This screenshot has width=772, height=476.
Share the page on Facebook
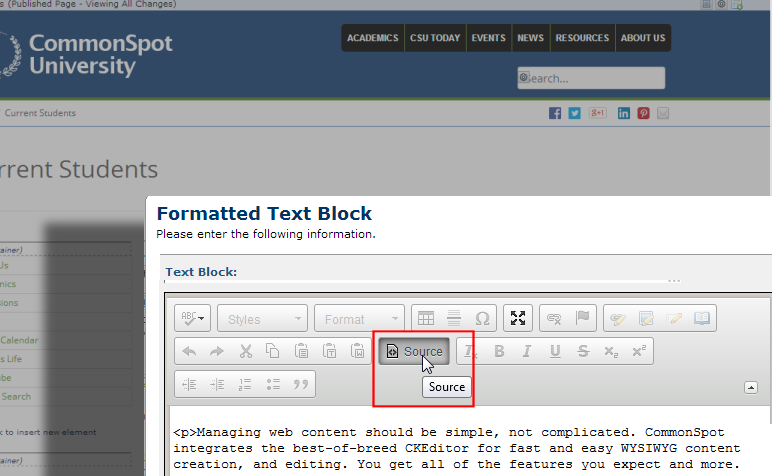tap(555, 113)
